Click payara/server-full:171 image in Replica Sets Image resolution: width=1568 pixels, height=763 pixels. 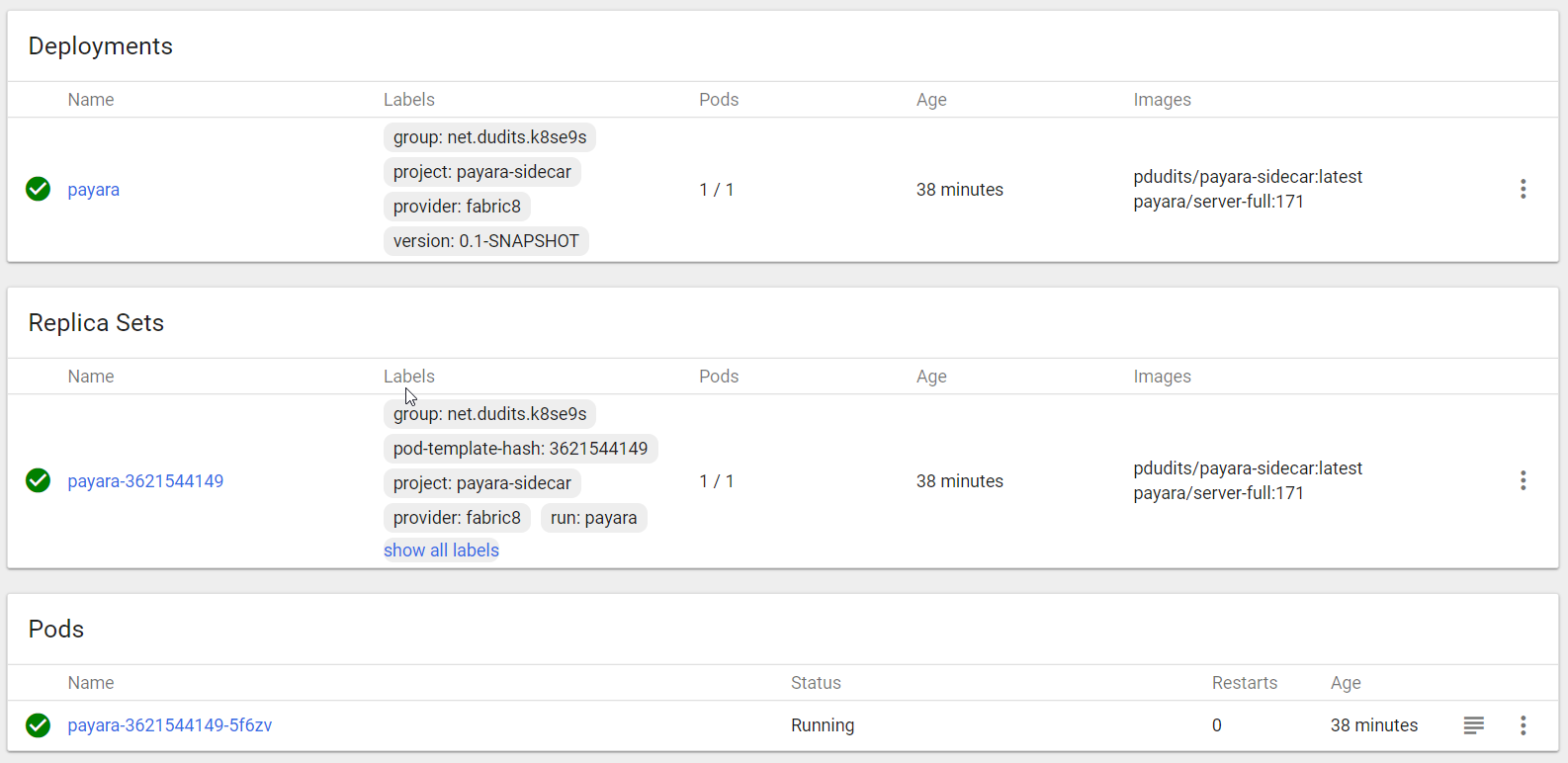click(x=1218, y=493)
